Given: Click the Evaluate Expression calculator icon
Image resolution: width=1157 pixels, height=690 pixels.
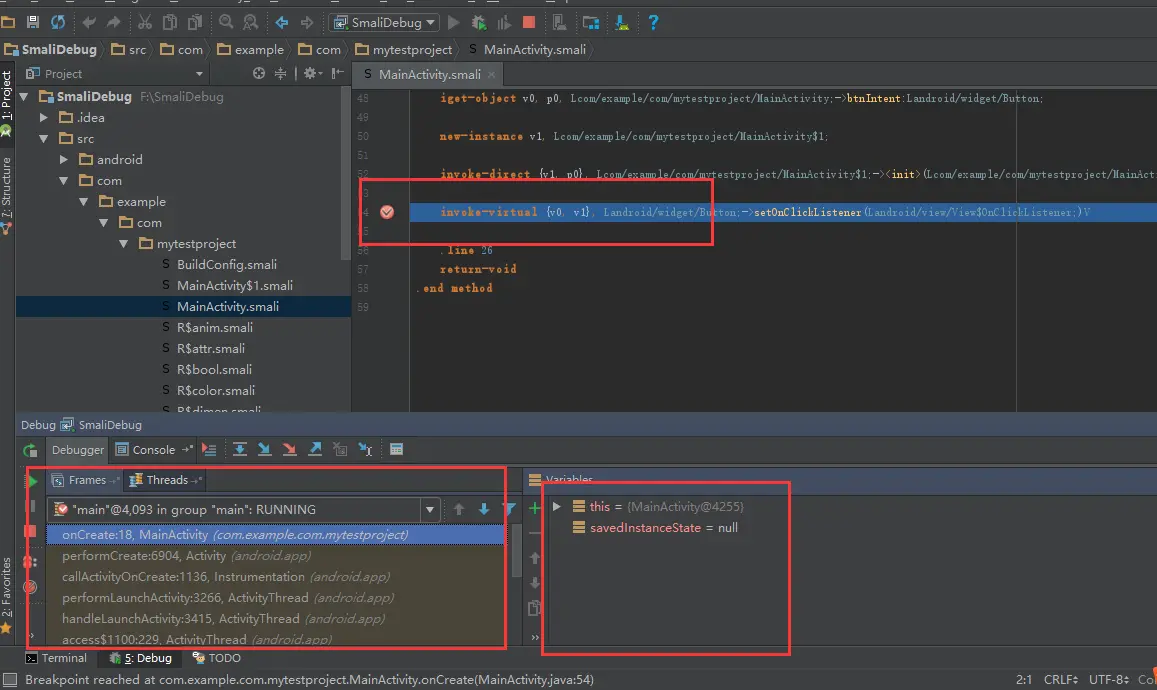Looking at the screenshot, I should point(396,449).
